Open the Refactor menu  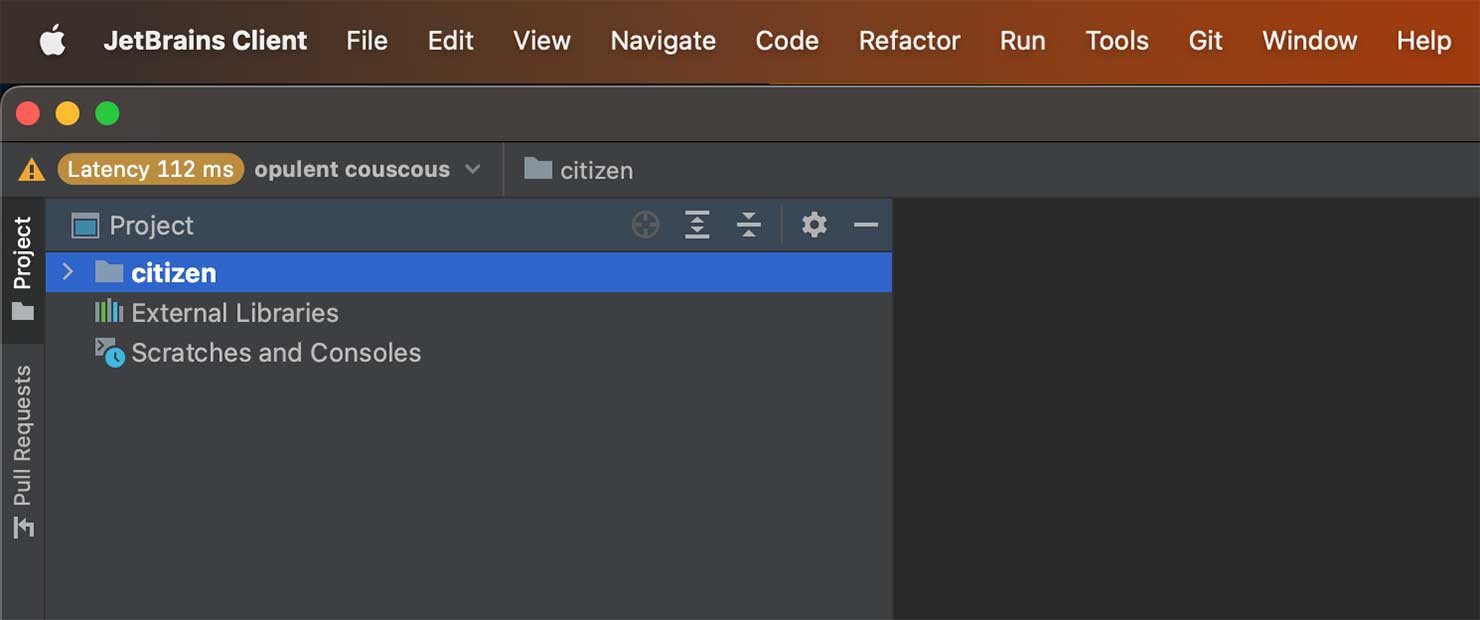pos(909,41)
